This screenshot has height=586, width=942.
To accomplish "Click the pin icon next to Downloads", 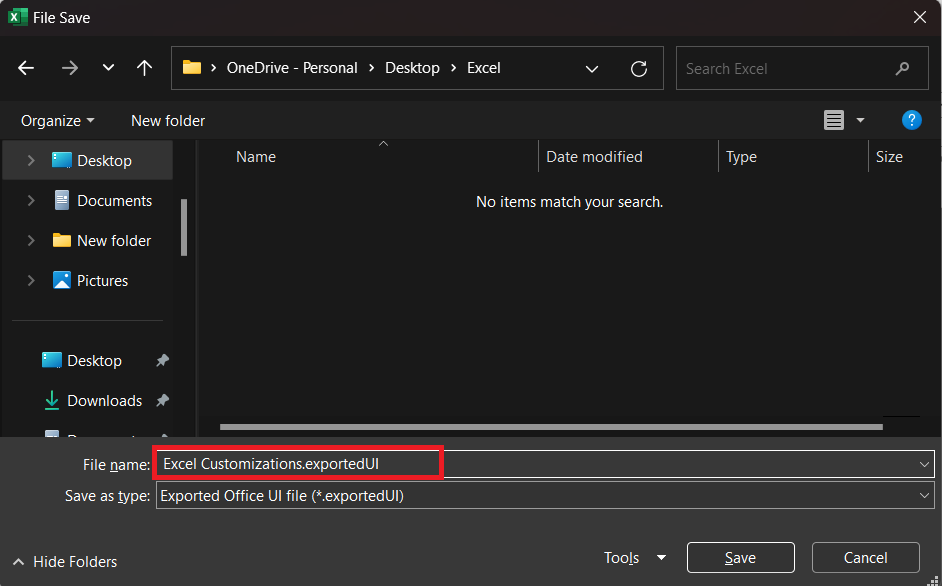I will [x=162, y=400].
